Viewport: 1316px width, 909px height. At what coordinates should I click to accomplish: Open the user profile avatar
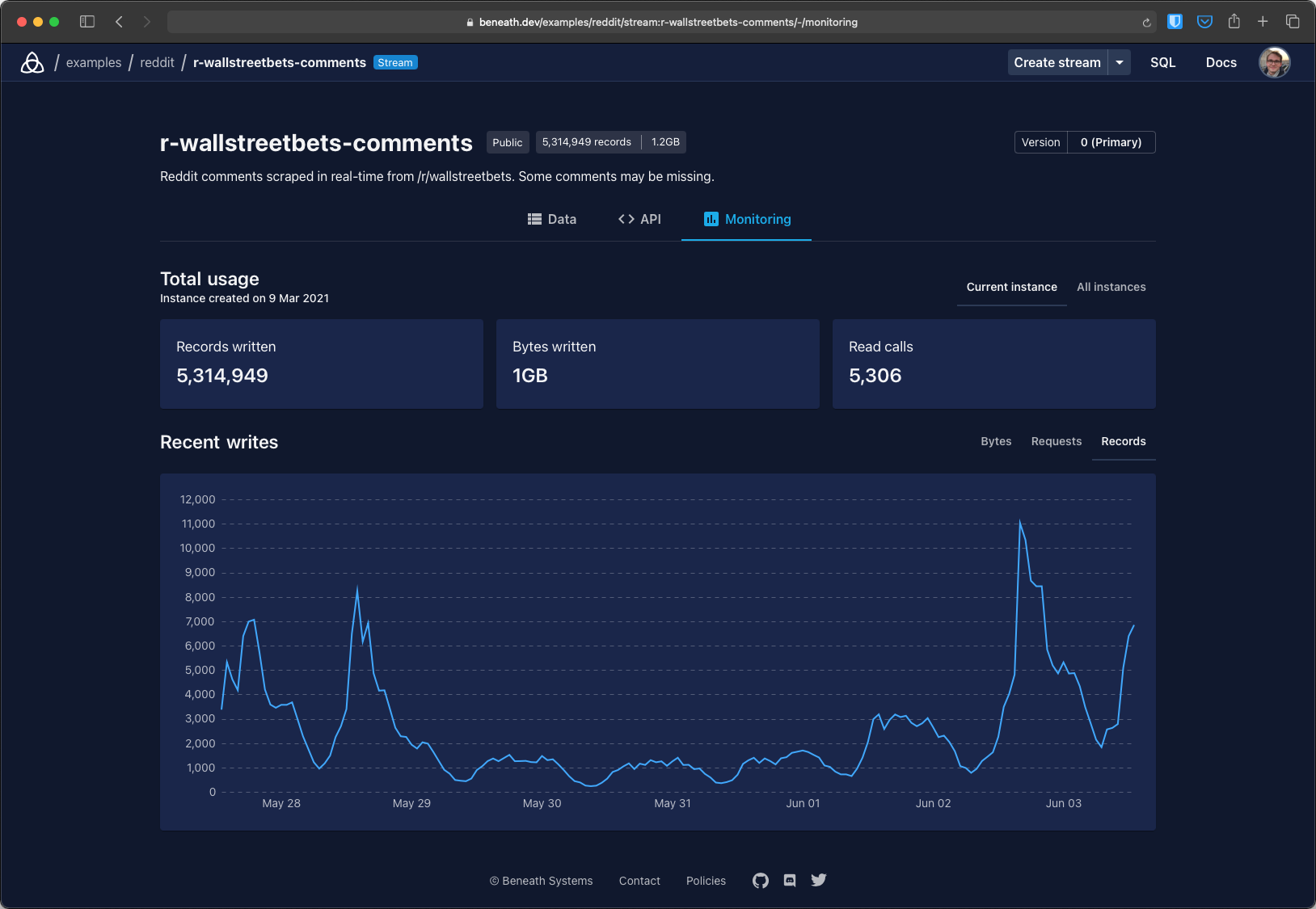[x=1275, y=62]
